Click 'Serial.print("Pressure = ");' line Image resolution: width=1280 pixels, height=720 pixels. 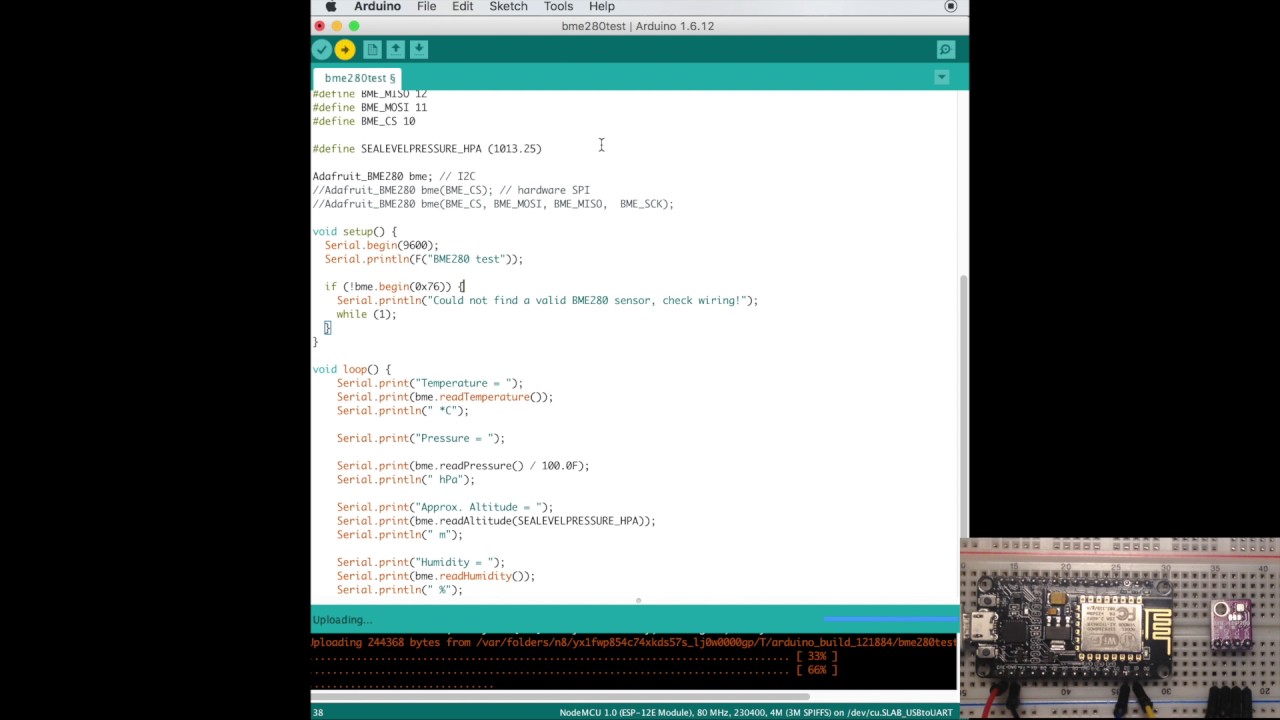420,439
